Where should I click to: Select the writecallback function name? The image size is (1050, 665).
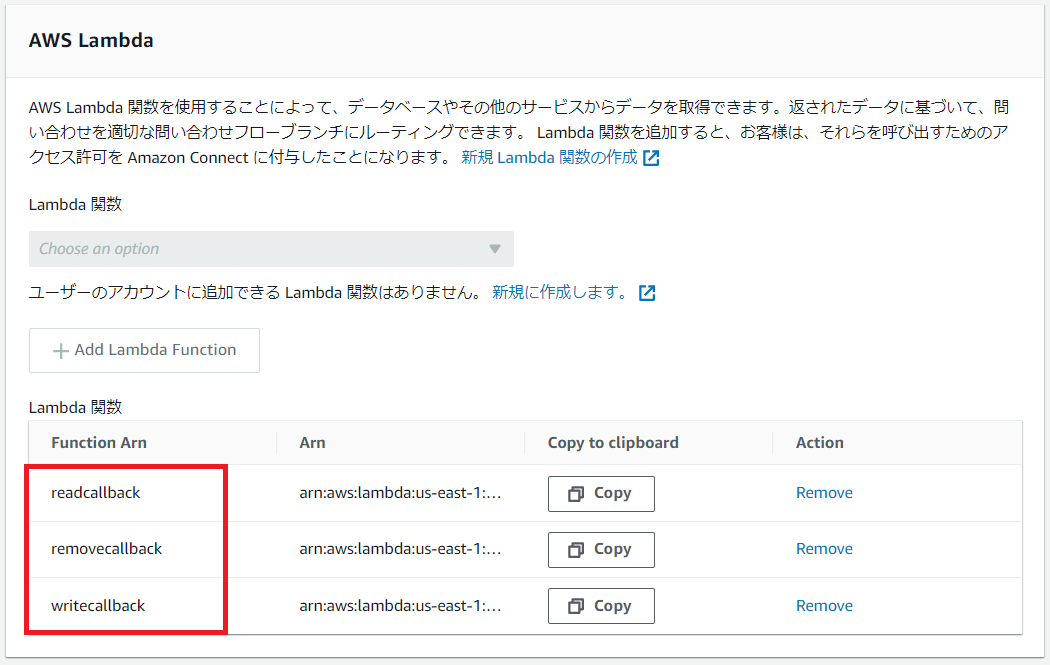(x=98, y=606)
